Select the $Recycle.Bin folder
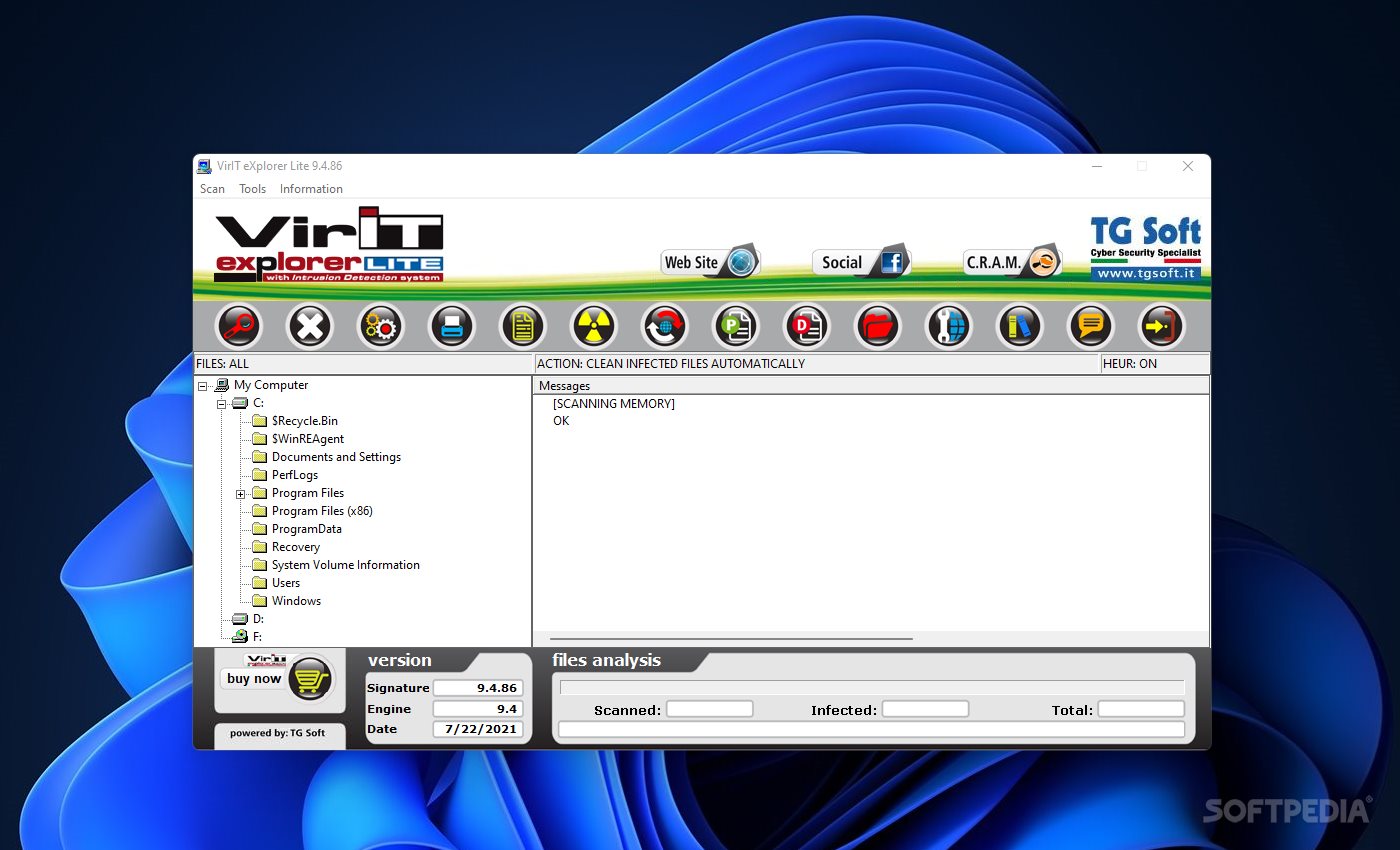 tap(305, 421)
